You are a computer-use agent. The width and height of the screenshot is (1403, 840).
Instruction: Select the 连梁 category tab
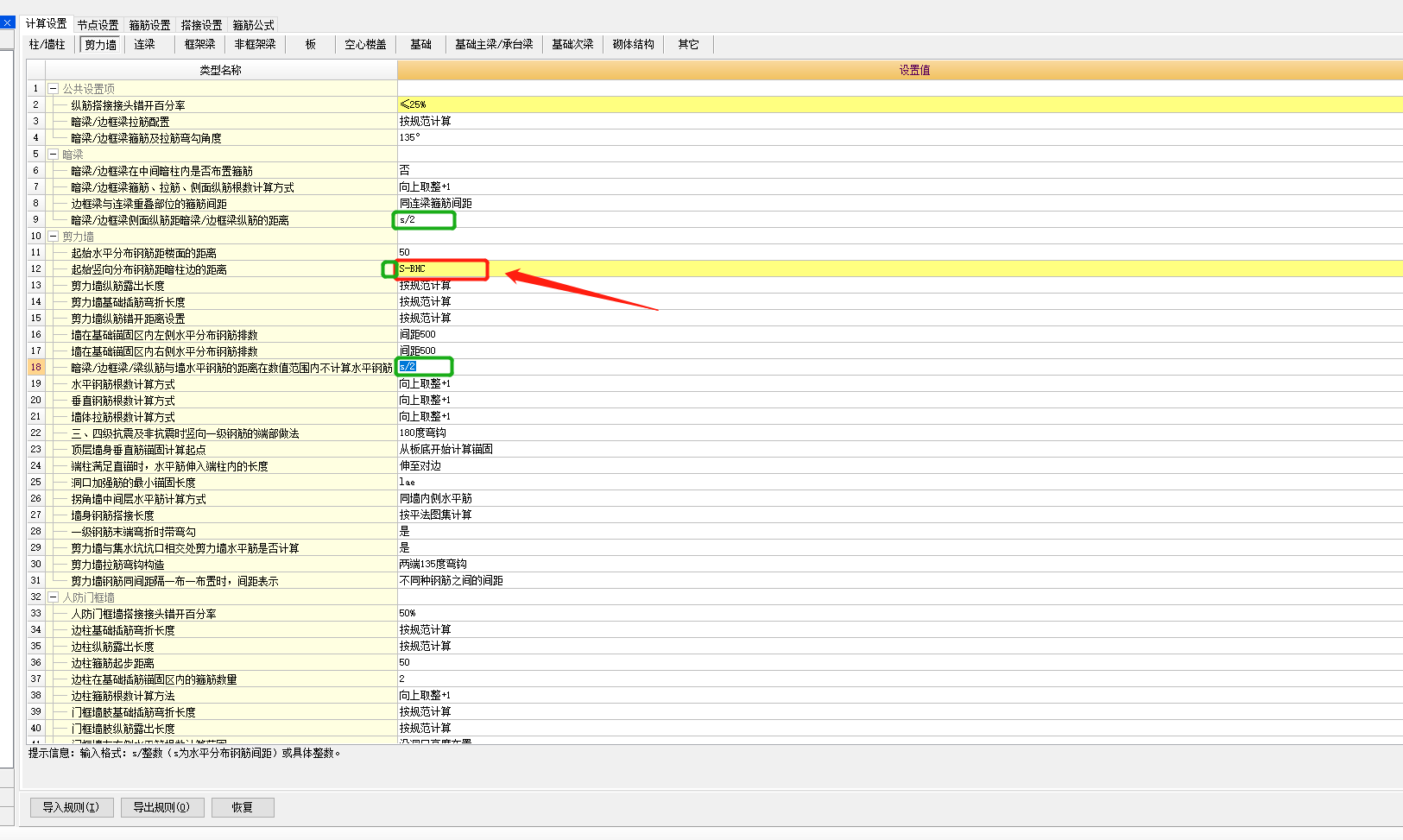pyautogui.click(x=144, y=44)
